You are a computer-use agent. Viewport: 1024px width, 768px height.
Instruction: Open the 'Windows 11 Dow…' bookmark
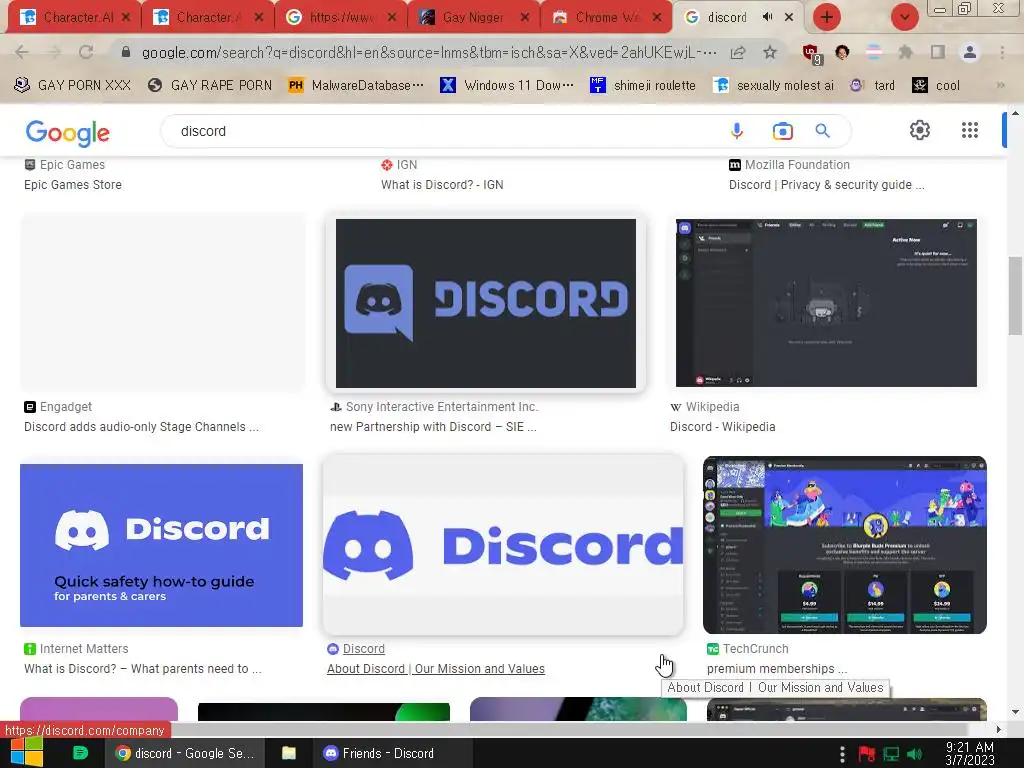[x=507, y=85]
